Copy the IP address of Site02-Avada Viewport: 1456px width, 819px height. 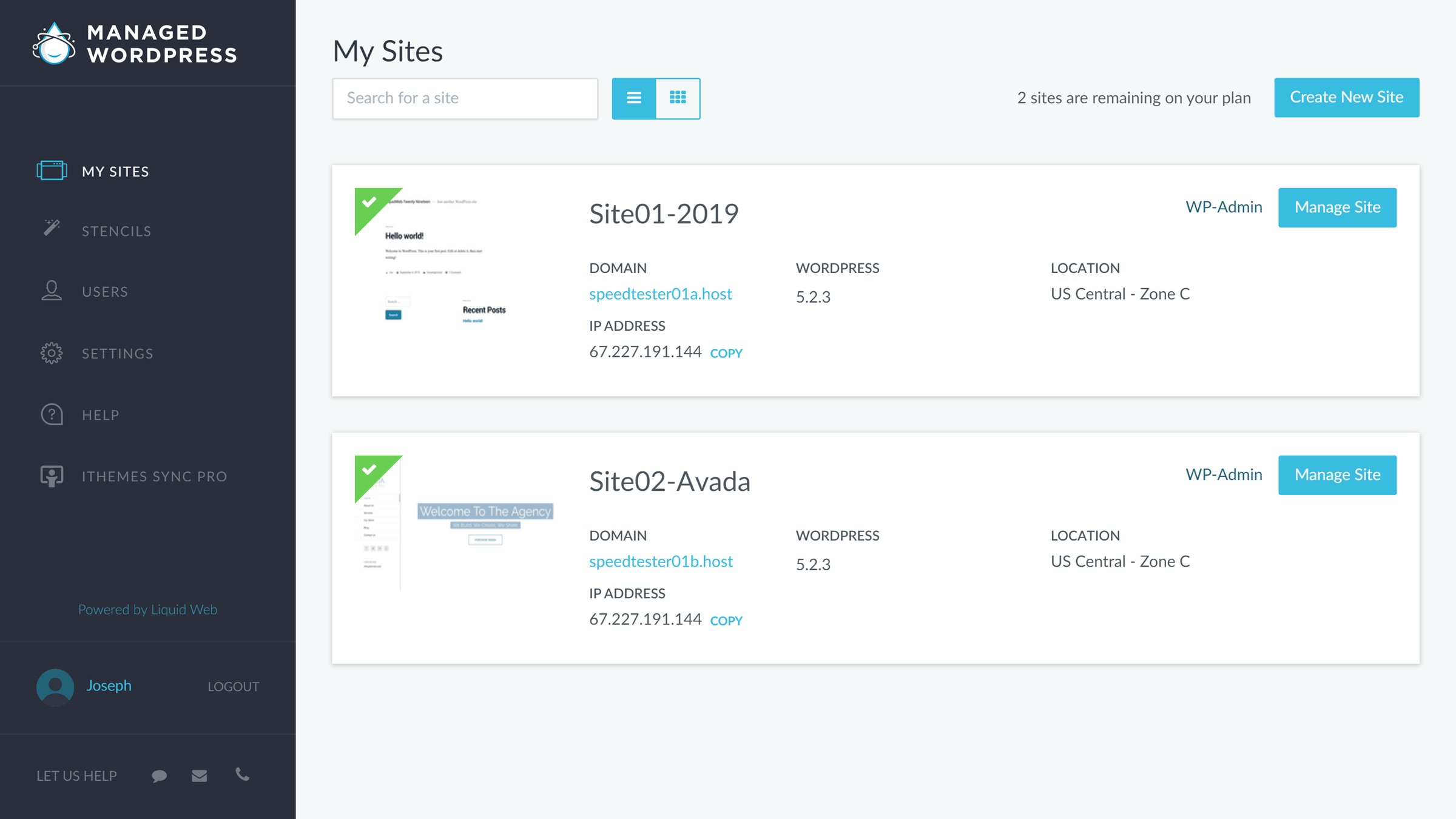[726, 621]
